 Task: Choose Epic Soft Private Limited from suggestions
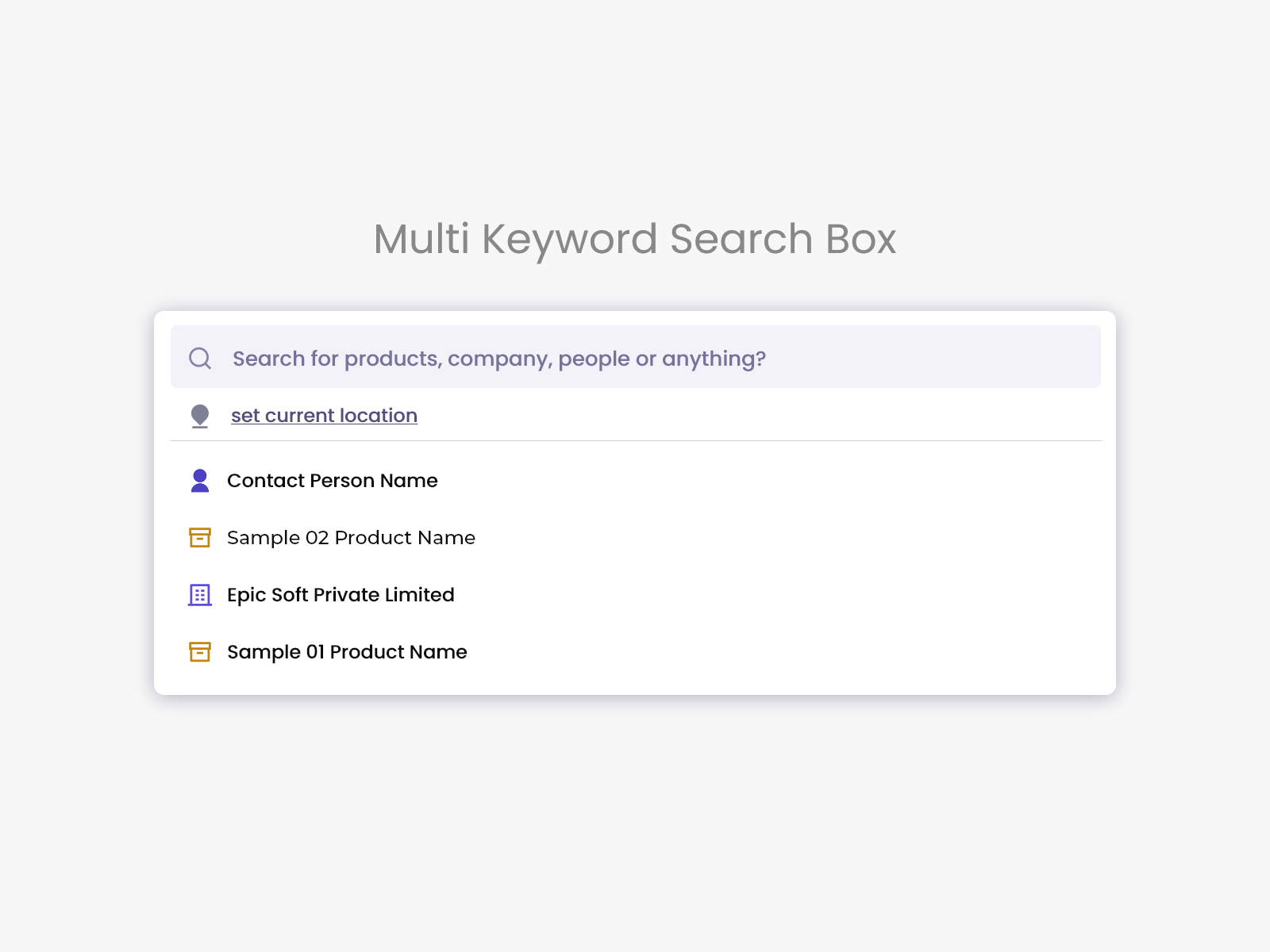[341, 594]
